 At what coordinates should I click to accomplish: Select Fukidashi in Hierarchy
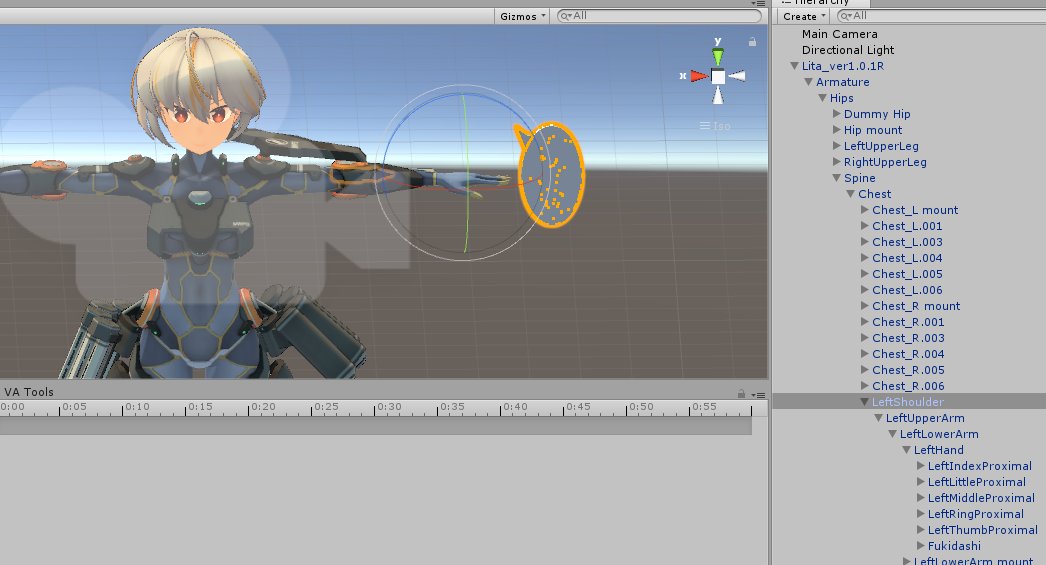click(x=954, y=546)
